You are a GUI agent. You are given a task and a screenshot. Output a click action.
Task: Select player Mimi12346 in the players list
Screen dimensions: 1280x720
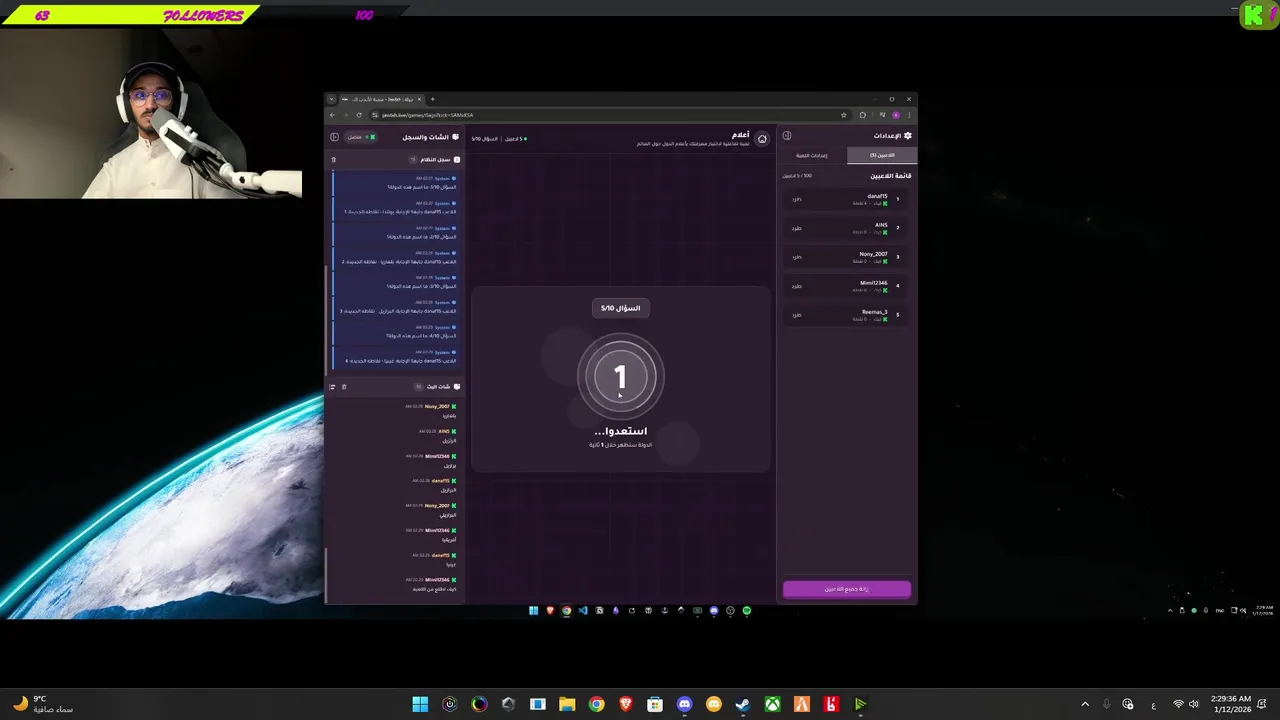847,286
